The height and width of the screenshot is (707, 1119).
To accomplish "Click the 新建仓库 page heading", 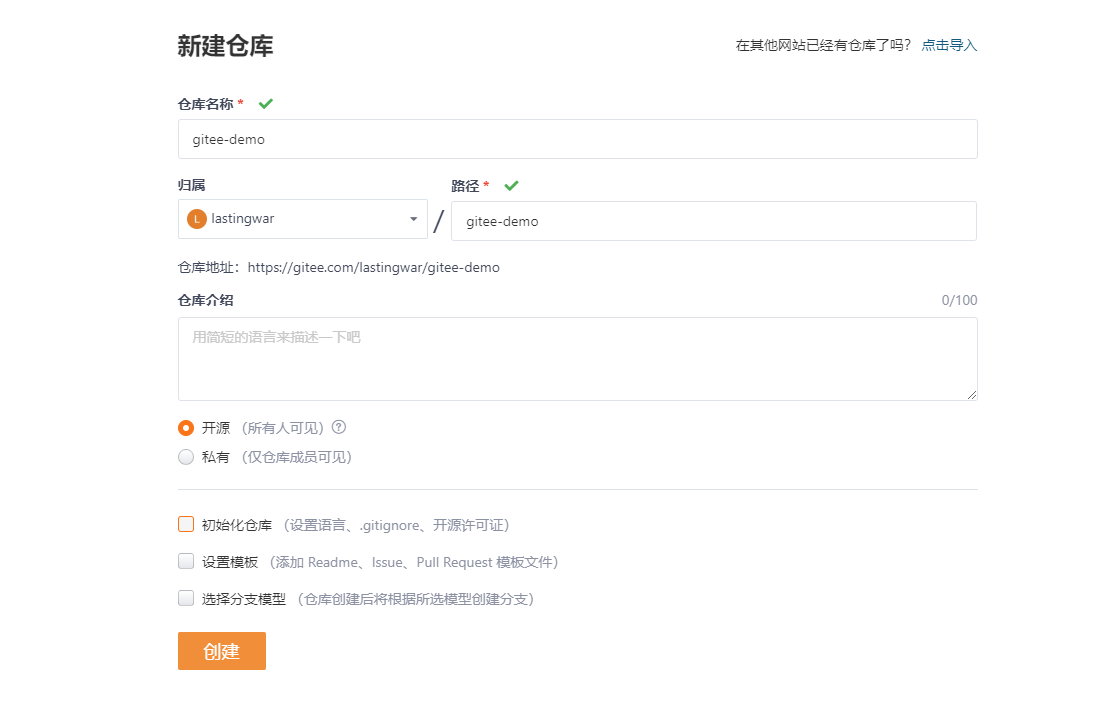I will pyautogui.click(x=225, y=46).
